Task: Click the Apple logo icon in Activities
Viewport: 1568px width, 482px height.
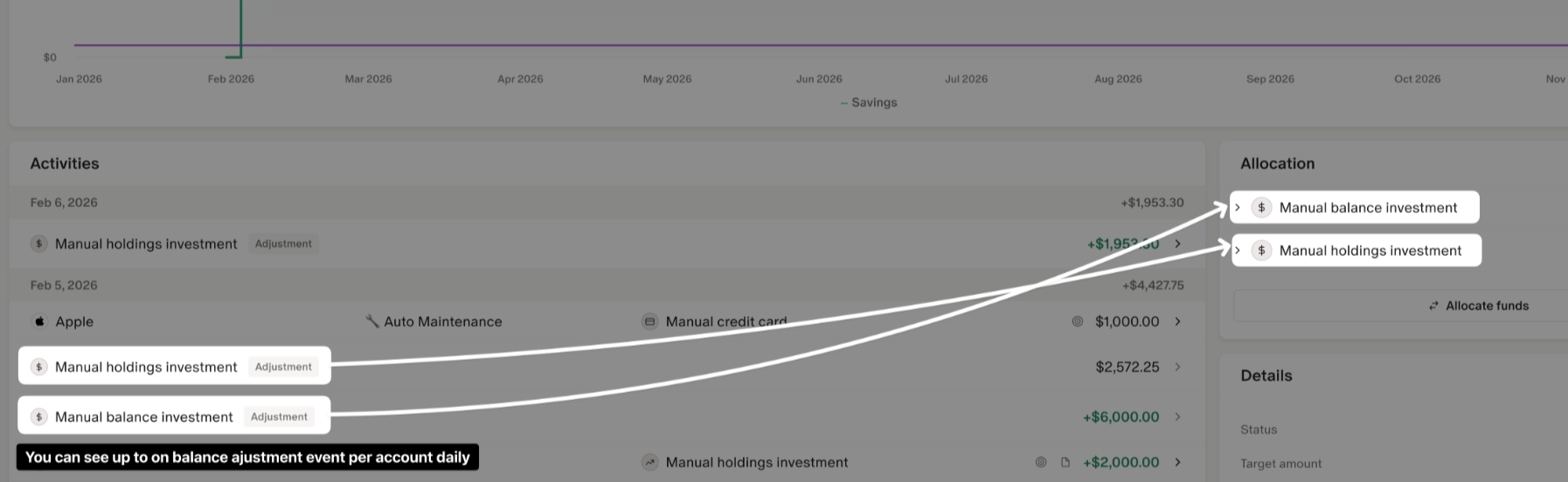Action: [x=39, y=321]
